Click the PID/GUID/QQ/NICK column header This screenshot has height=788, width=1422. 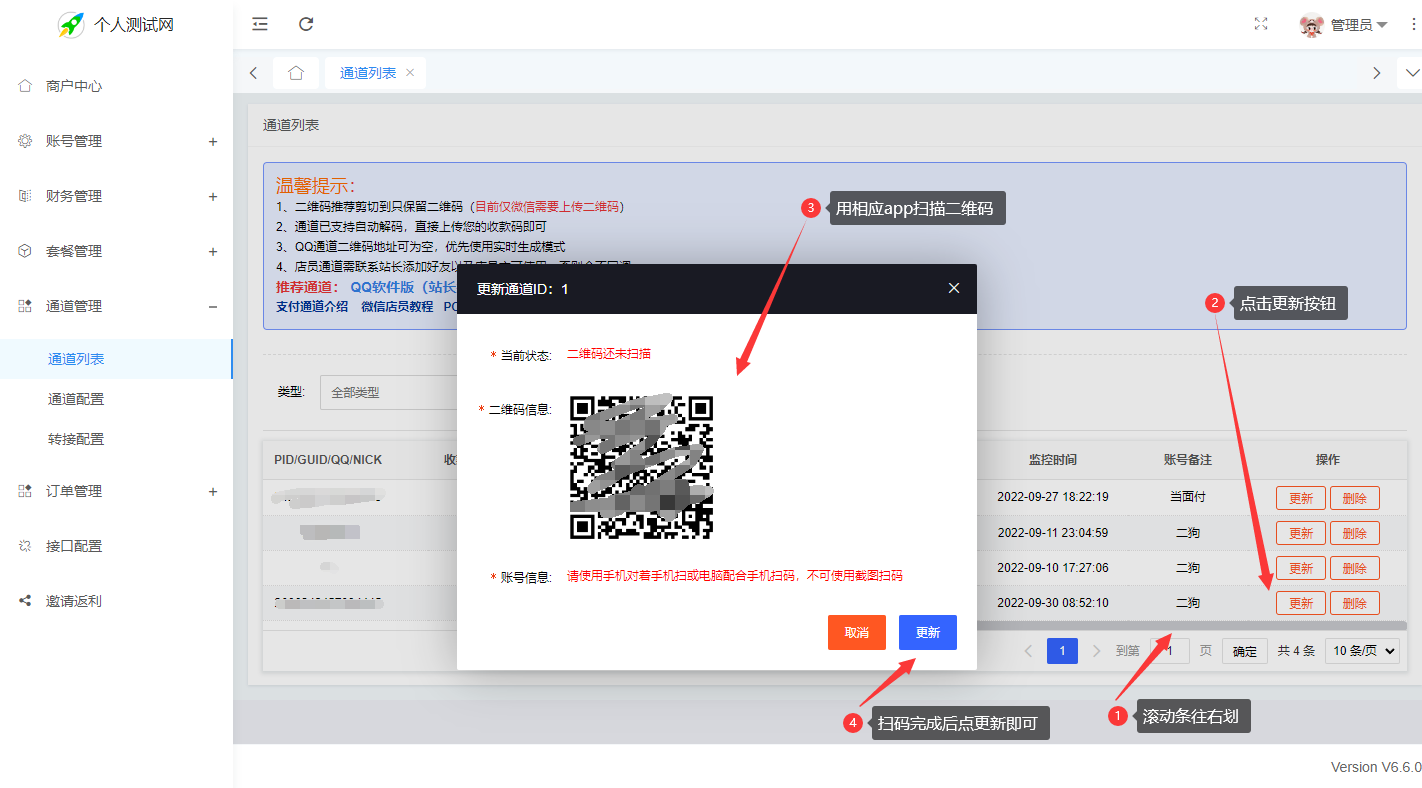(328, 460)
